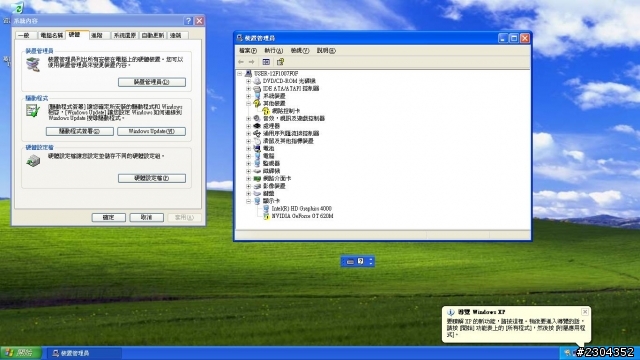The image size is (640, 360).
Task: Collapse the 顯示卡 display adapters node
Action: click(x=248, y=201)
